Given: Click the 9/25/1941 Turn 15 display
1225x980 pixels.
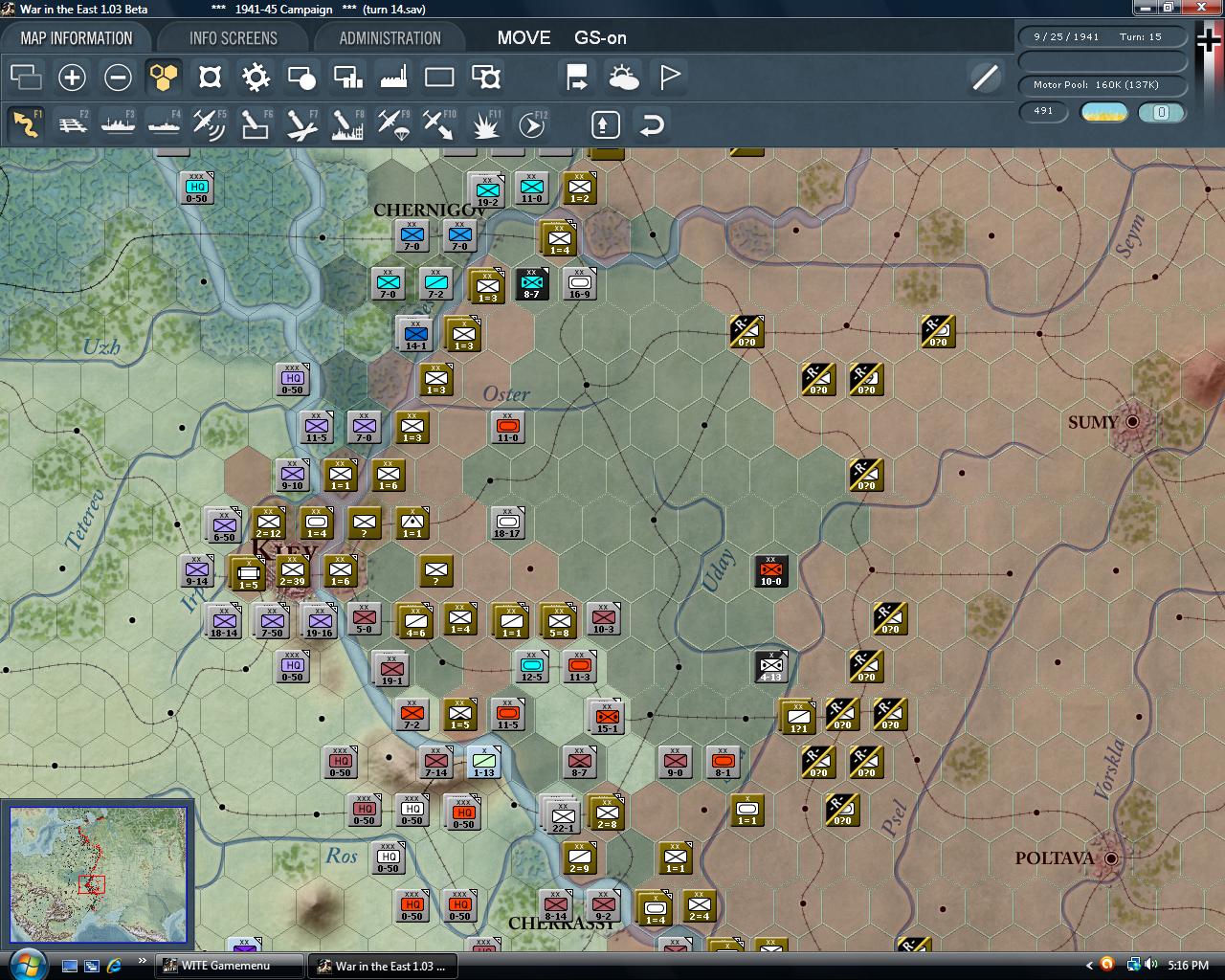Looking at the screenshot, I should (x=1102, y=36).
